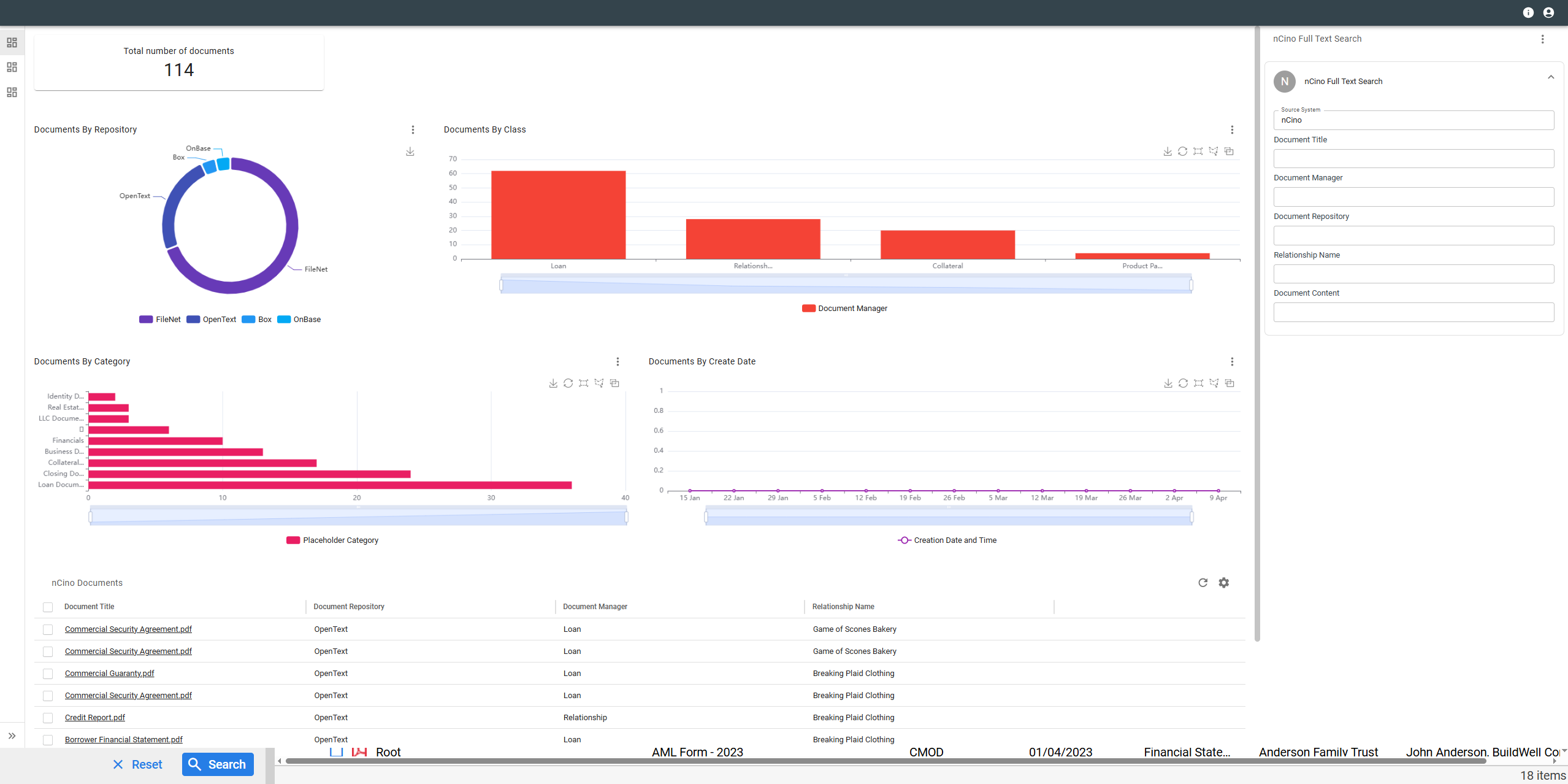This screenshot has height=784, width=1568.
Task: Open the second dashboard view in left sidebar
Action: coord(12,67)
